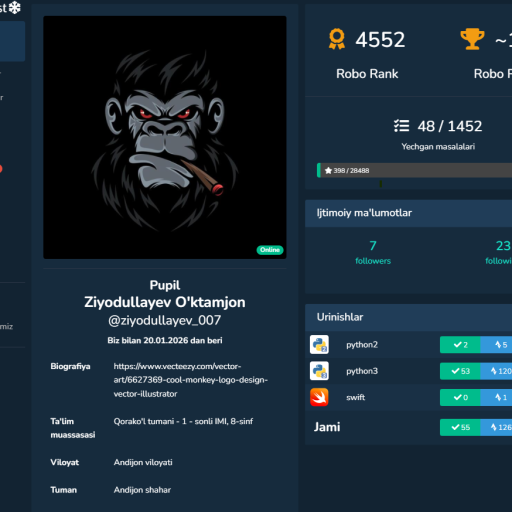Click the username @ziyodullayev_007

[165, 320]
